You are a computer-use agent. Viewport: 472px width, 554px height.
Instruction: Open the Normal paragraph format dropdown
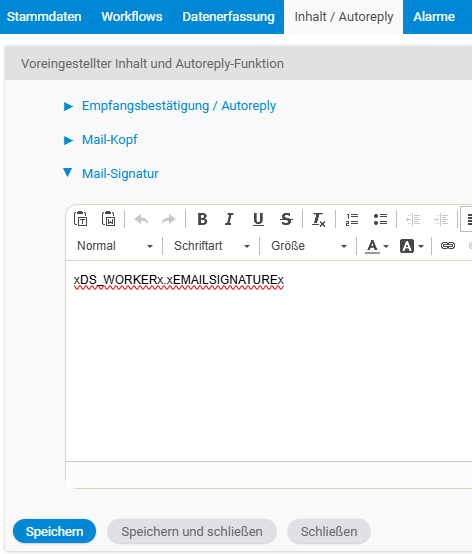point(115,246)
